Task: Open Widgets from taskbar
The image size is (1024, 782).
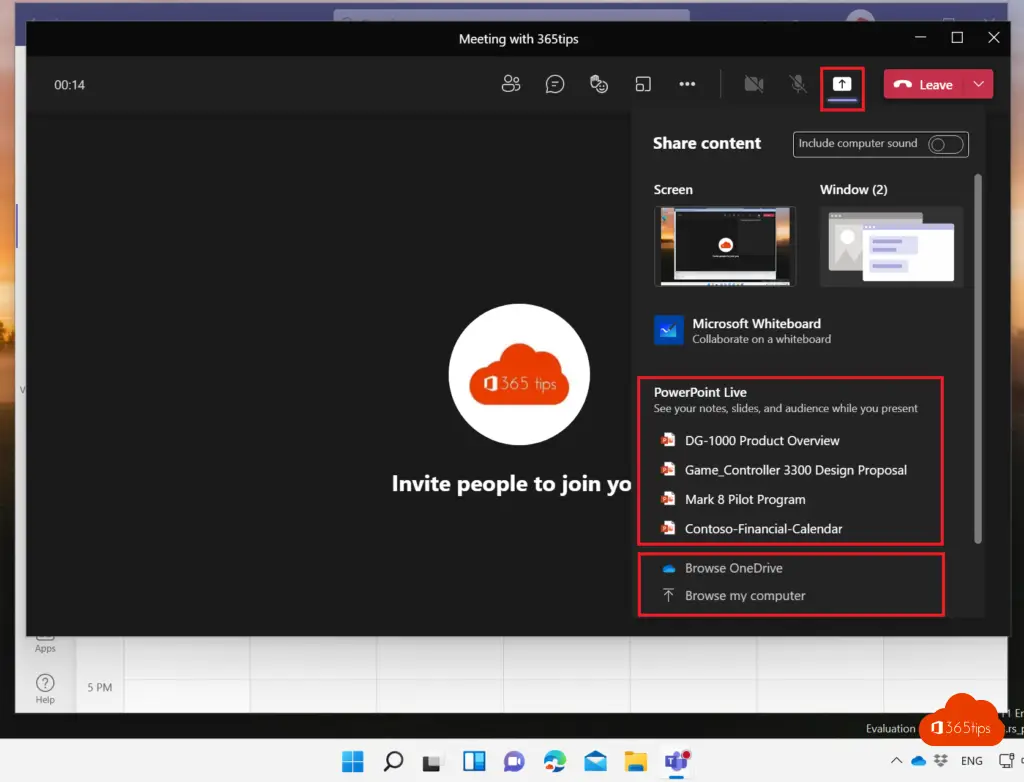Action: pos(474,761)
